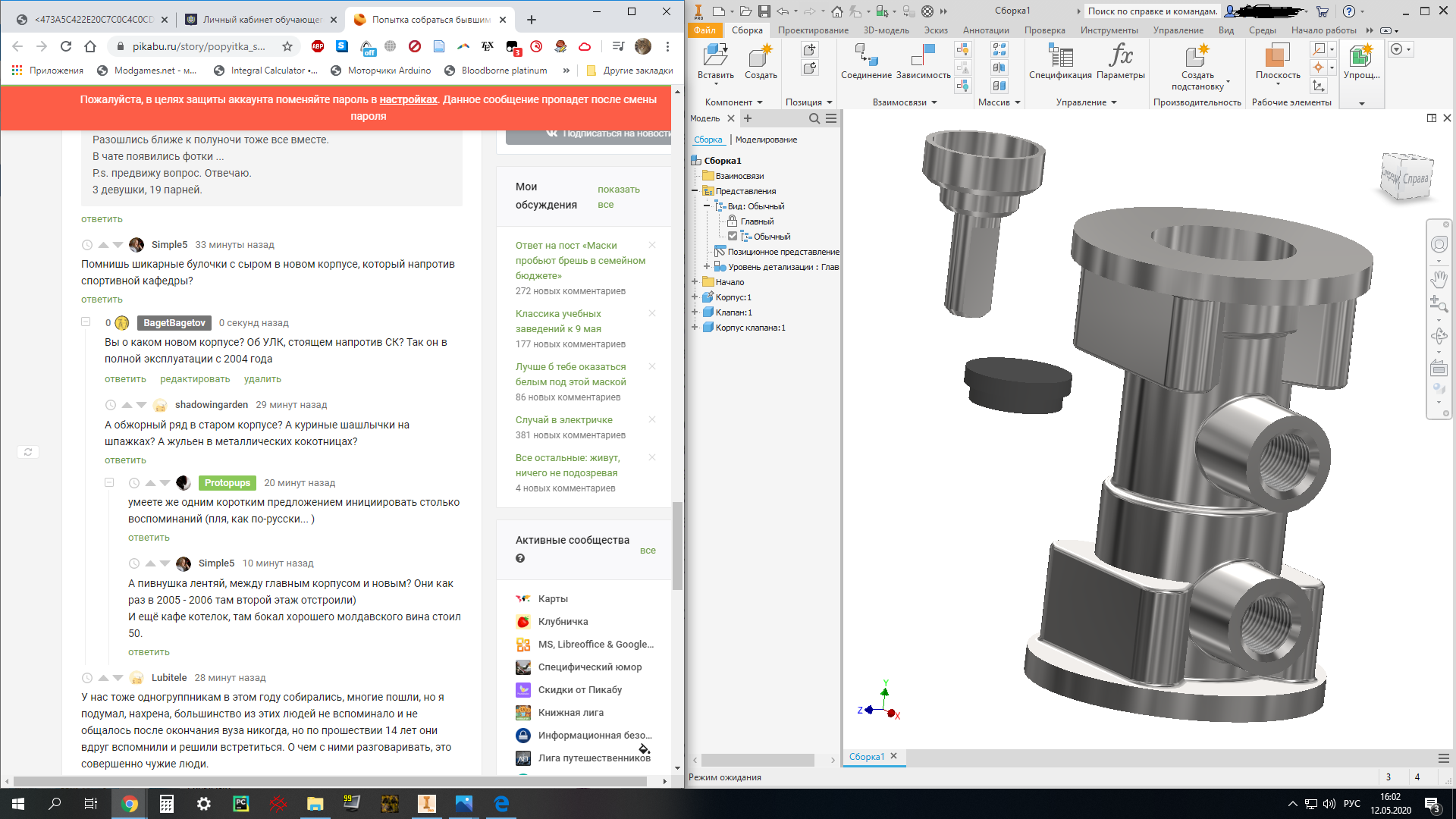The height and width of the screenshot is (819, 1456).
Task: Click the настройках link in red banner
Action: coord(408,99)
